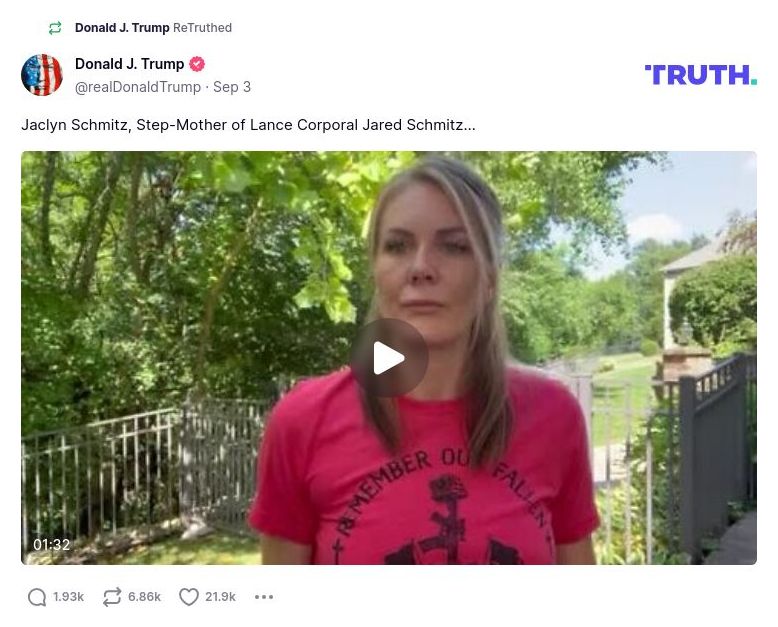Click the 01:32 video duration label
The width and height of the screenshot is (778, 627).
[52, 545]
